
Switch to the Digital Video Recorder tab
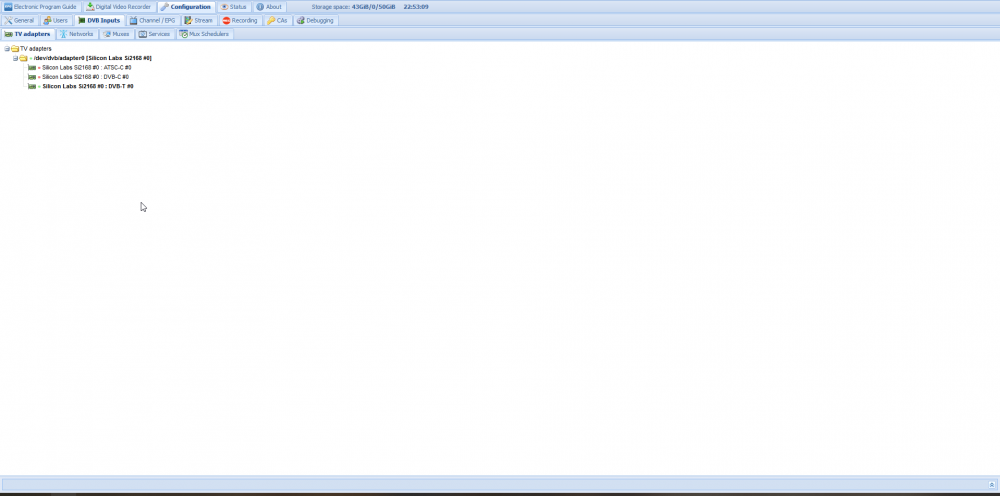[x=119, y=7]
